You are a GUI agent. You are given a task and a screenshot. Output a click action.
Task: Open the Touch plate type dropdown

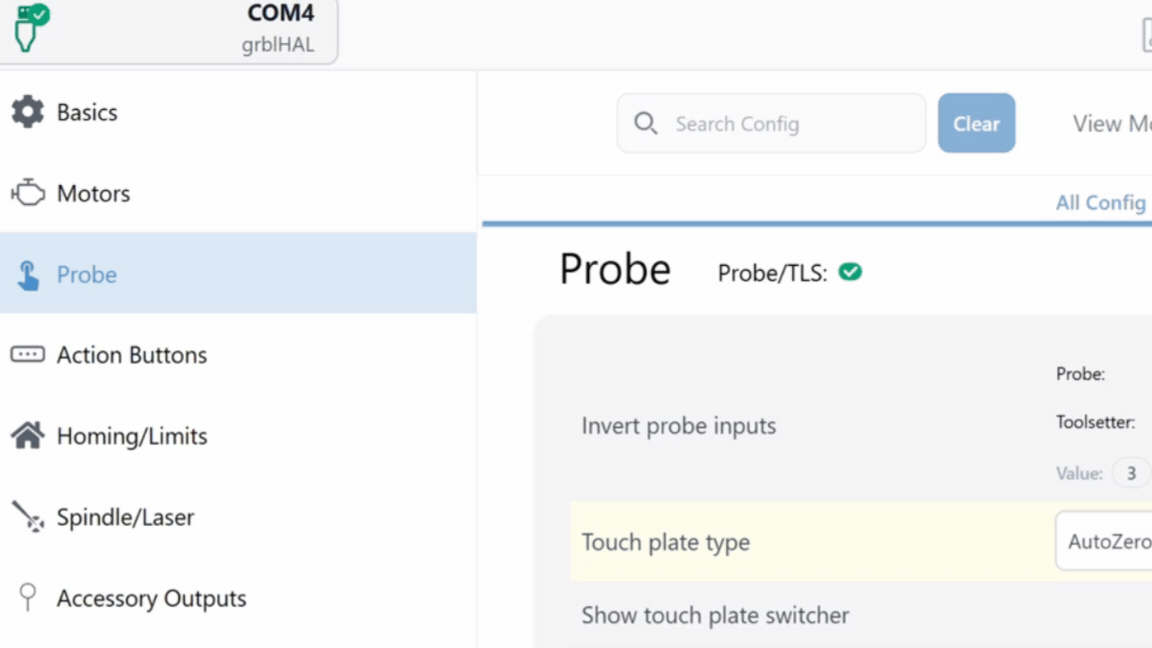[x=1104, y=541]
